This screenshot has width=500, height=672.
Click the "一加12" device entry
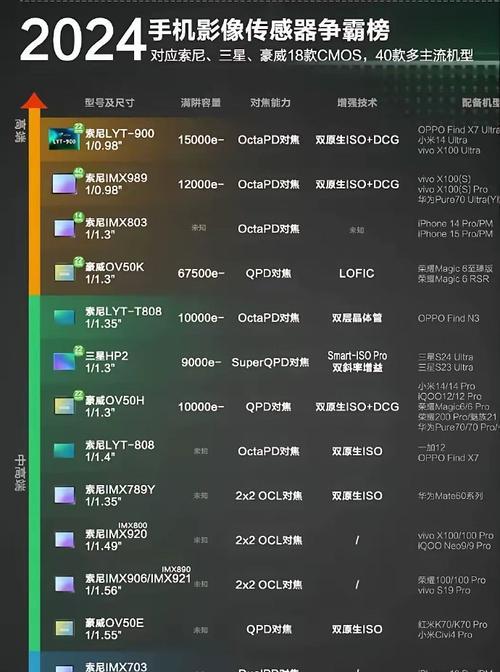[x=432, y=447]
